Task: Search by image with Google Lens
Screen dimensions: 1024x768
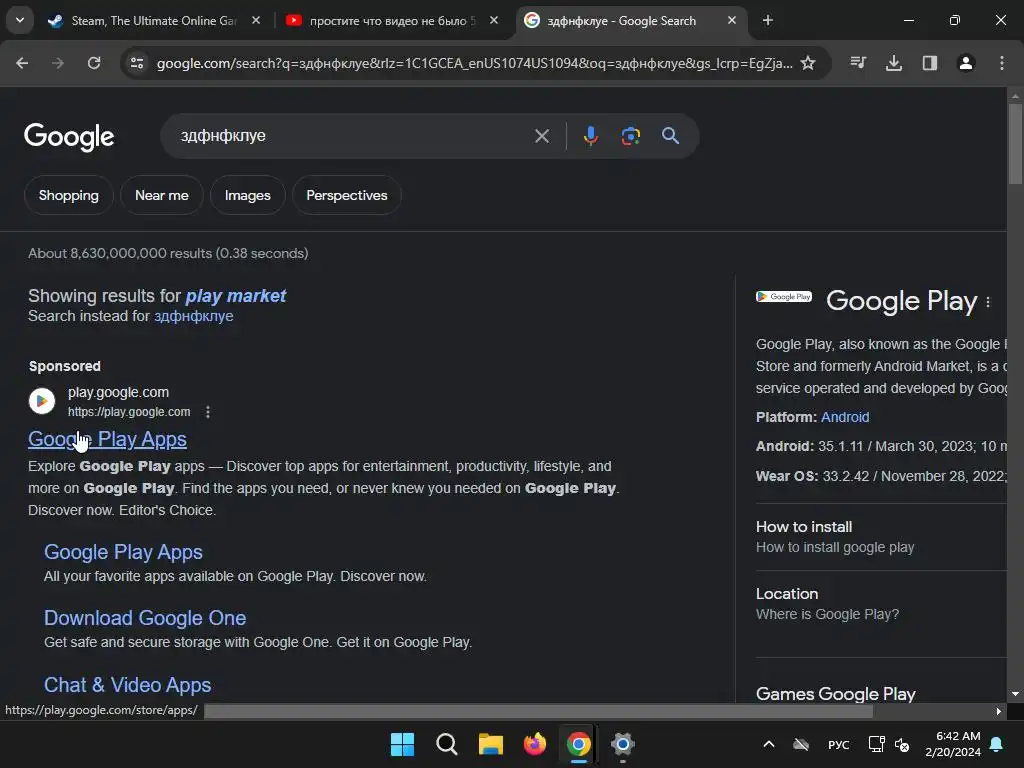Action: [631, 136]
